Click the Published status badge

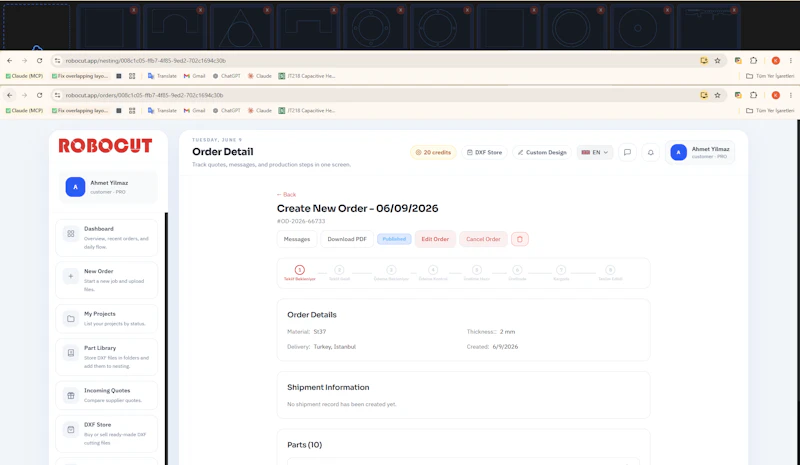(394, 239)
